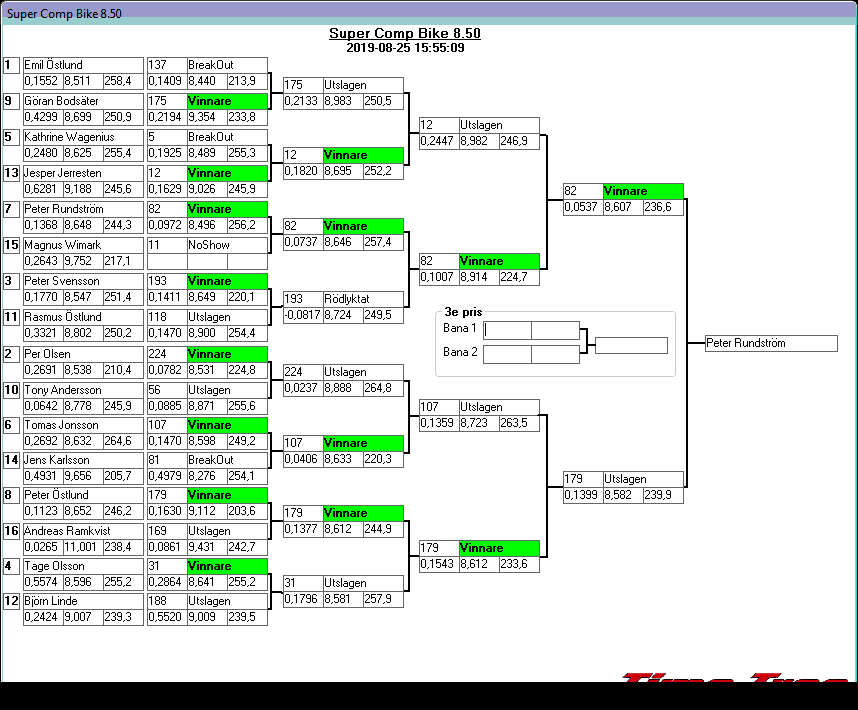Screen dimensions: 858x710
Task: Click BreakOut cell for bike 81
Action: (227, 460)
